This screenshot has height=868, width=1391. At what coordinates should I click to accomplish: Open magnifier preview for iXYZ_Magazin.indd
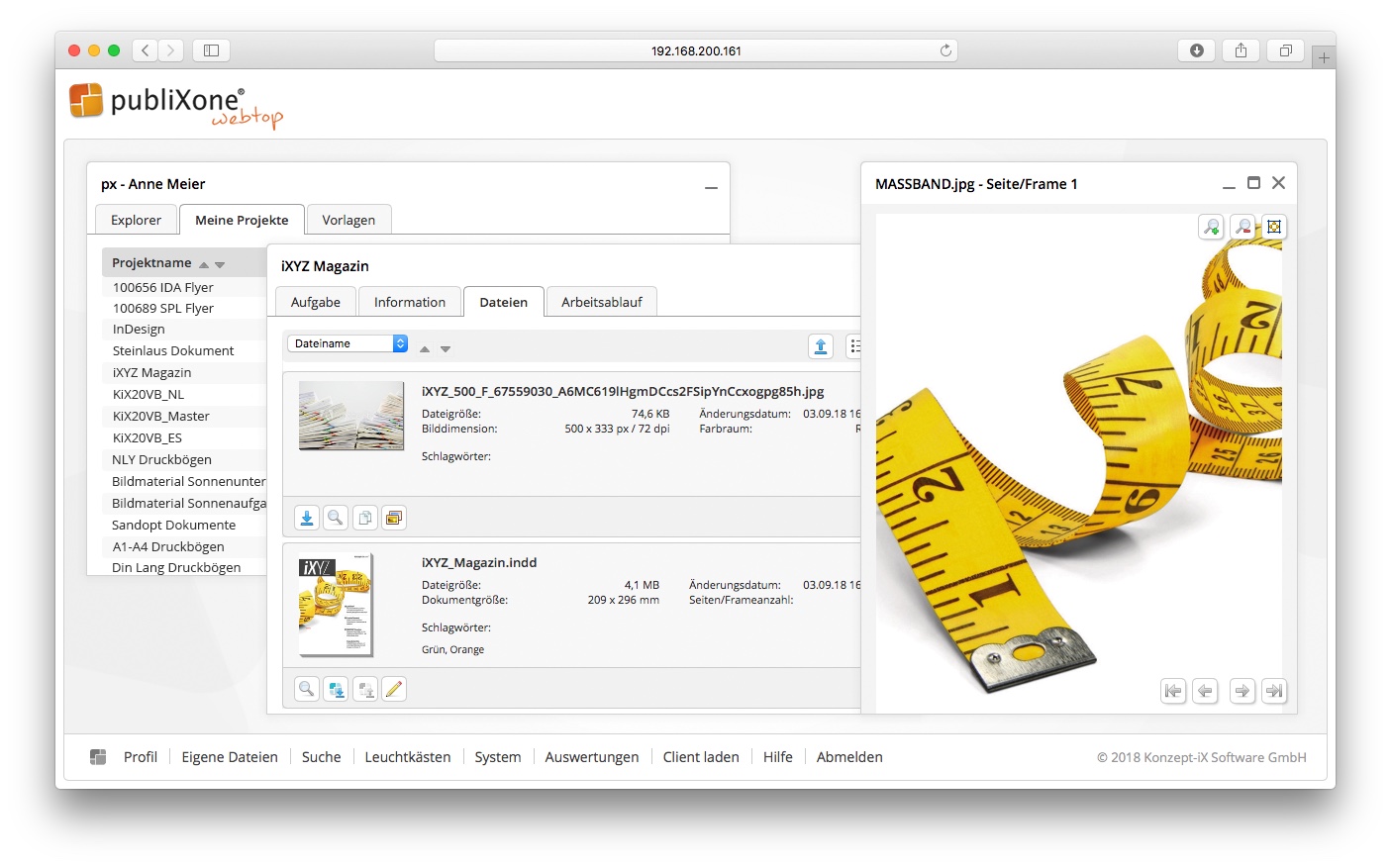(x=307, y=689)
